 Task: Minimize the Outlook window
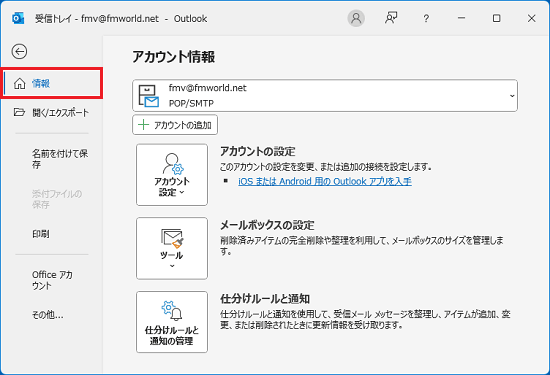pyautogui.click(x=461, y=18)
